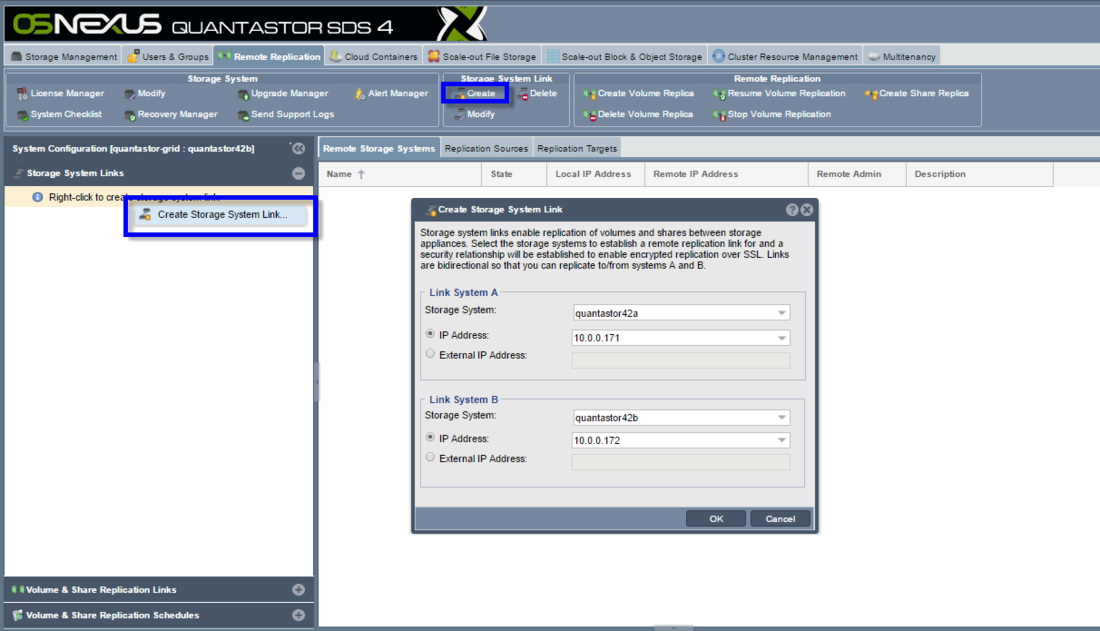The width and height of the screenshot is (1100, 631).
Task: Select Link System A IP Address radio
Action: [x=430, y=334]
